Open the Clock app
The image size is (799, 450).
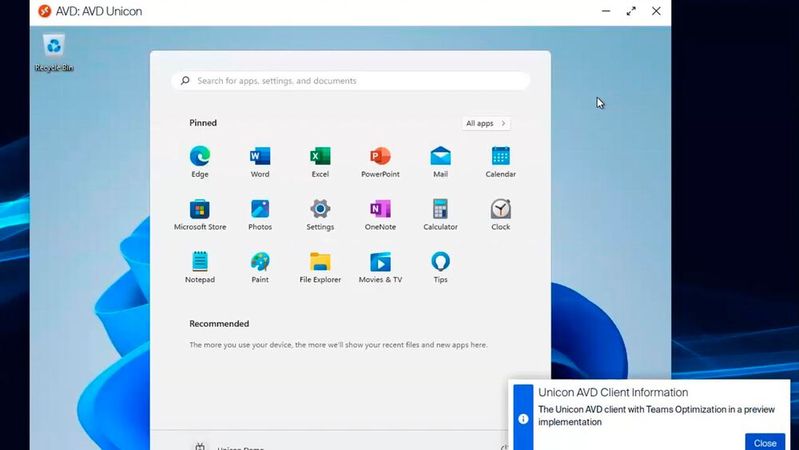[500, 215]
